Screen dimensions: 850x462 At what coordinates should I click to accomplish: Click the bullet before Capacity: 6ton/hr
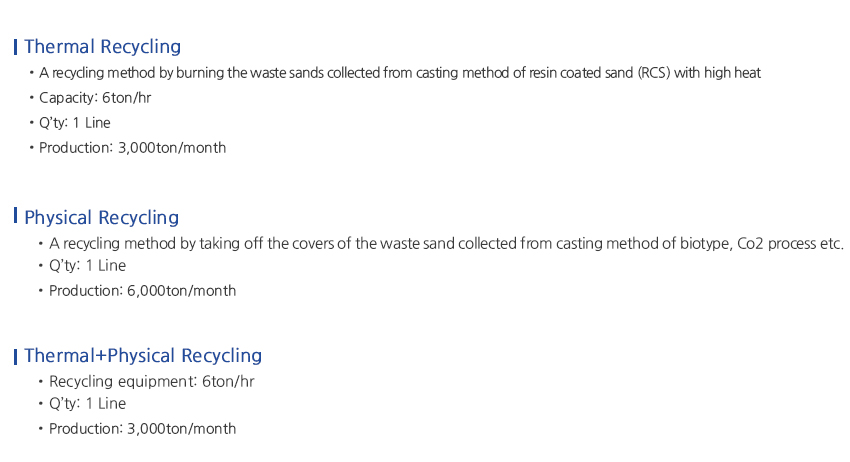(32, 98)
